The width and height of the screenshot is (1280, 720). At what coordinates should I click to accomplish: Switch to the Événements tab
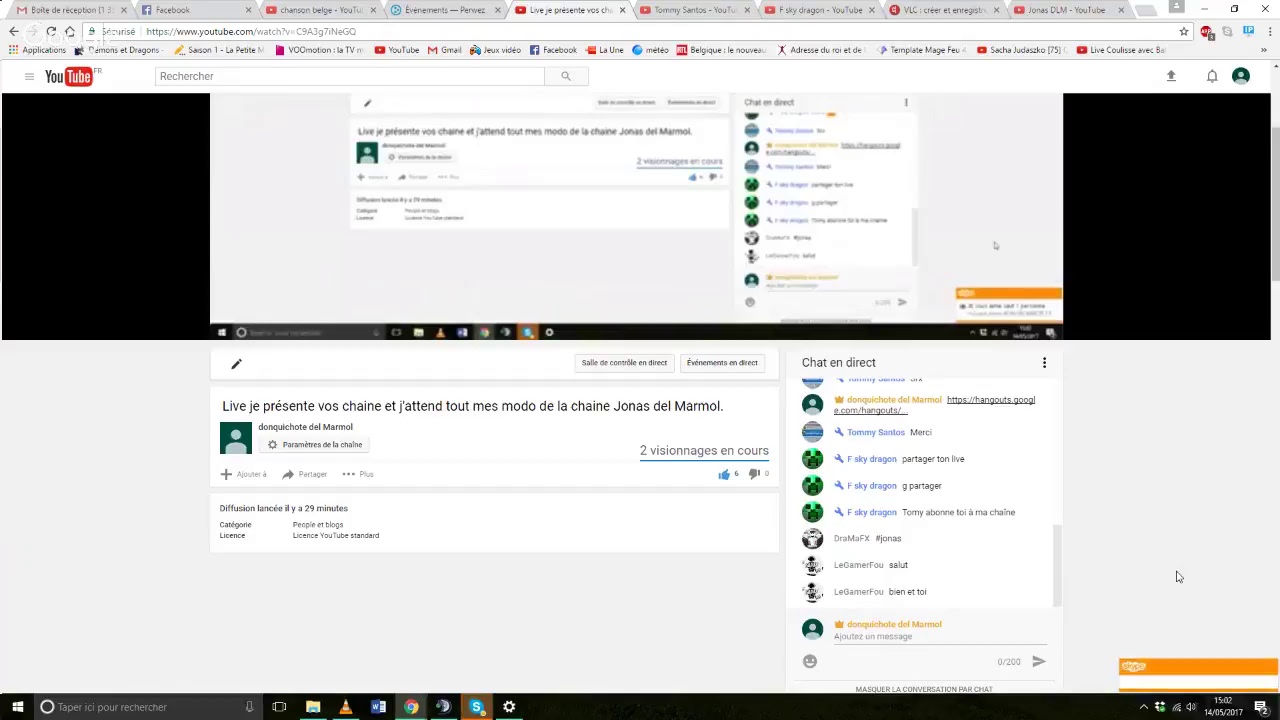tap(445, 10)
